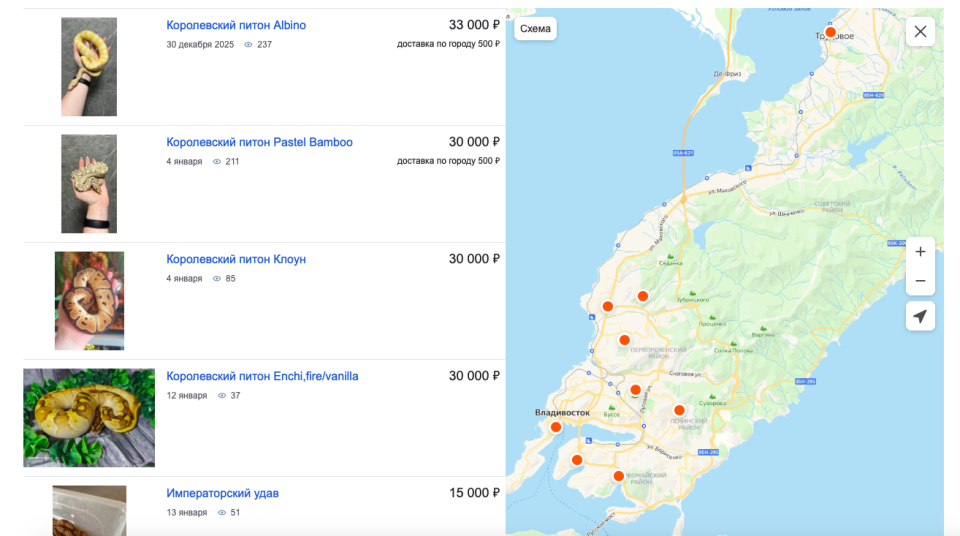Screen dimensions: 960x536
Task: Select the map marker near Трудовое
Action: (x=830, y=32)
